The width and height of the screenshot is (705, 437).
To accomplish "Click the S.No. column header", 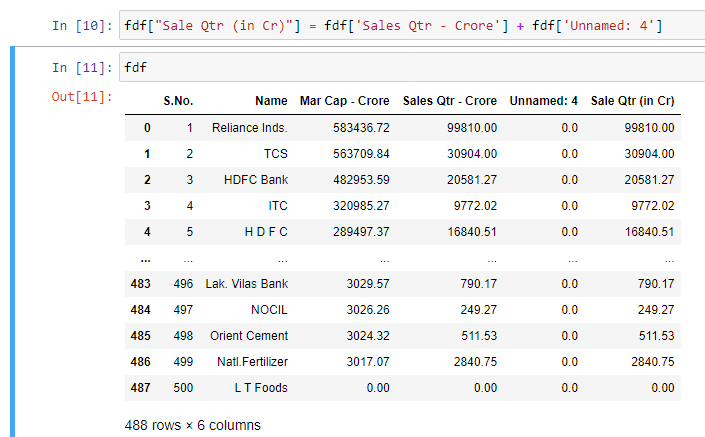I will tap(178, 101).
